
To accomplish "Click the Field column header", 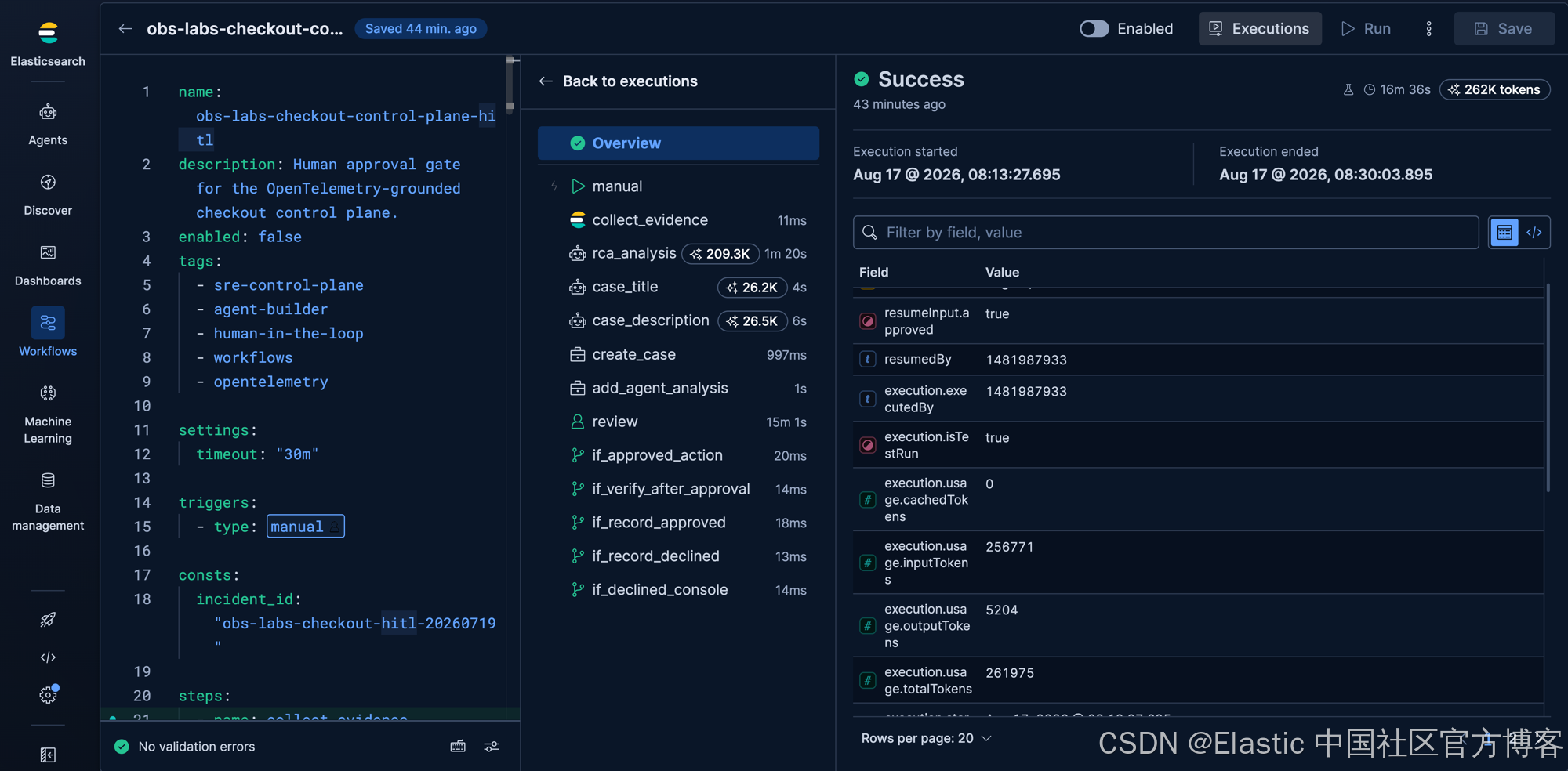I will 874,273.
